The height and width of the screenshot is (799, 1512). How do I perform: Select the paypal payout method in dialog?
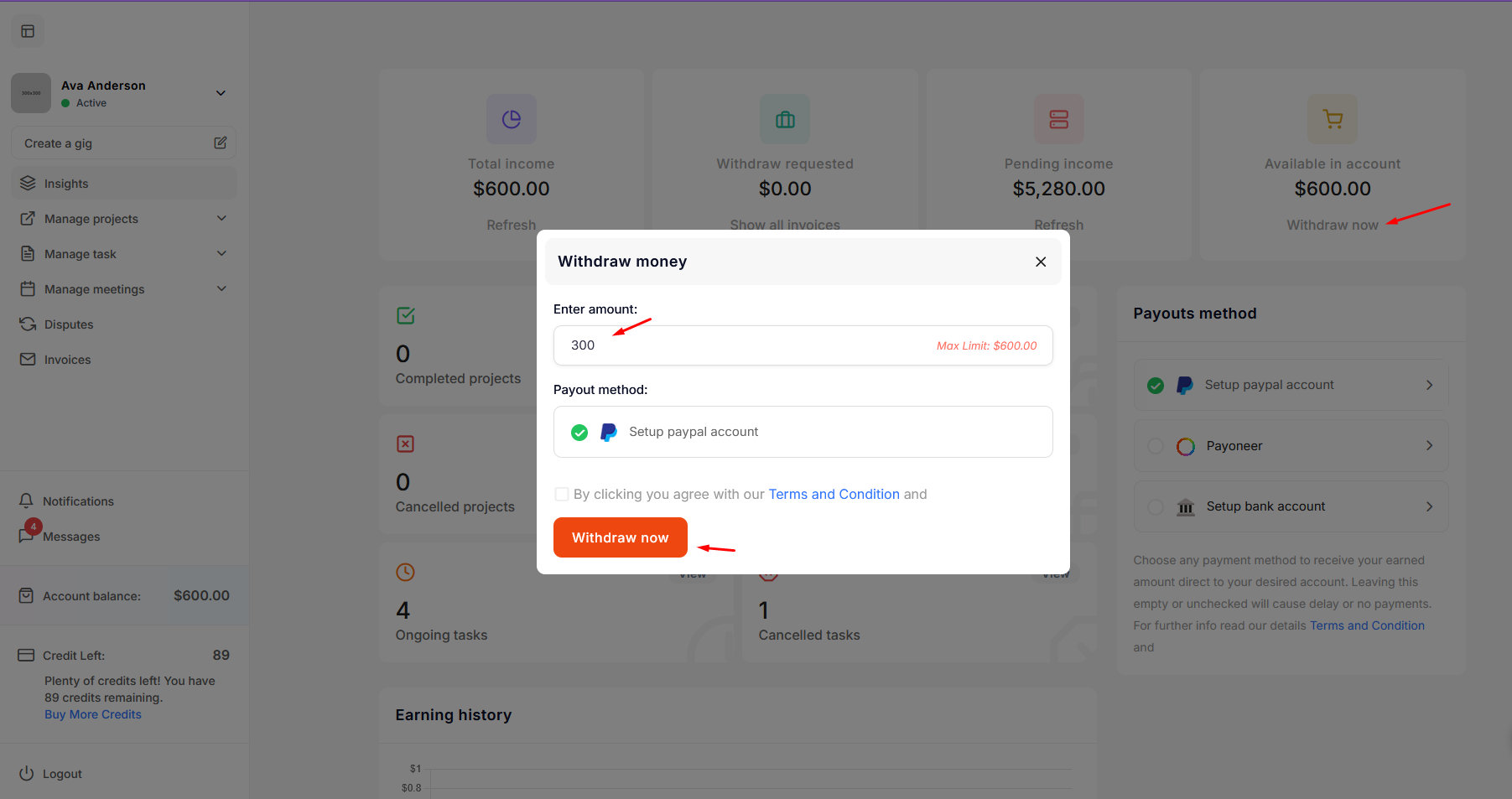803,432
